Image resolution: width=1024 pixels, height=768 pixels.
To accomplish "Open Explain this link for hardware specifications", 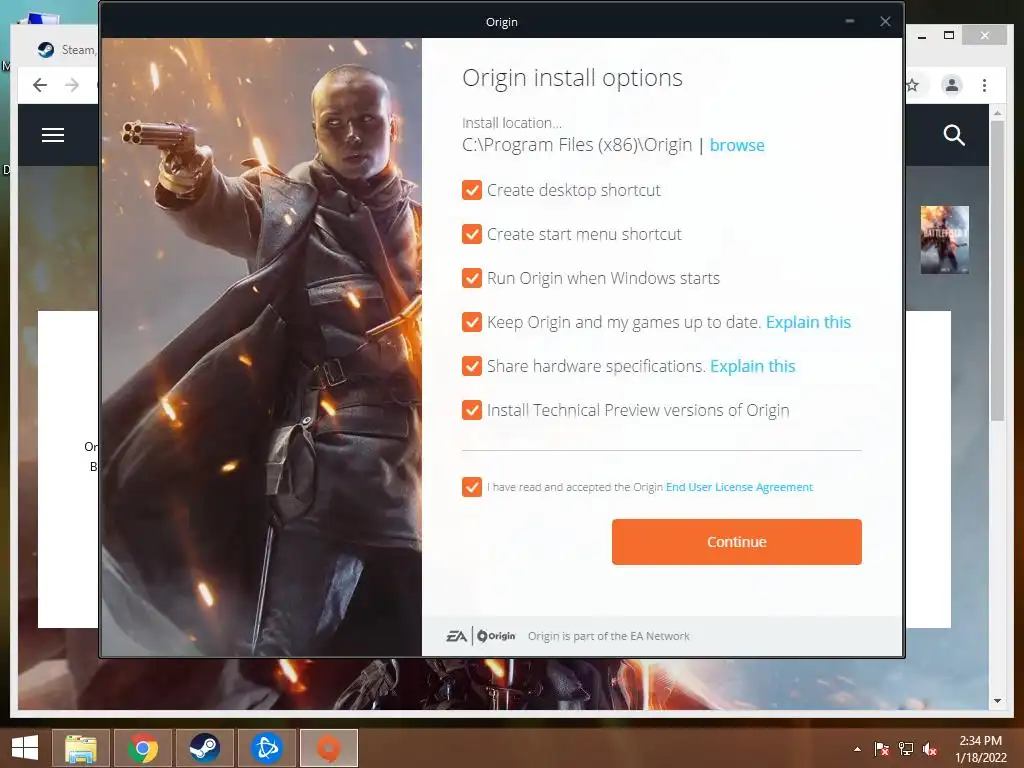I will 752,366.
